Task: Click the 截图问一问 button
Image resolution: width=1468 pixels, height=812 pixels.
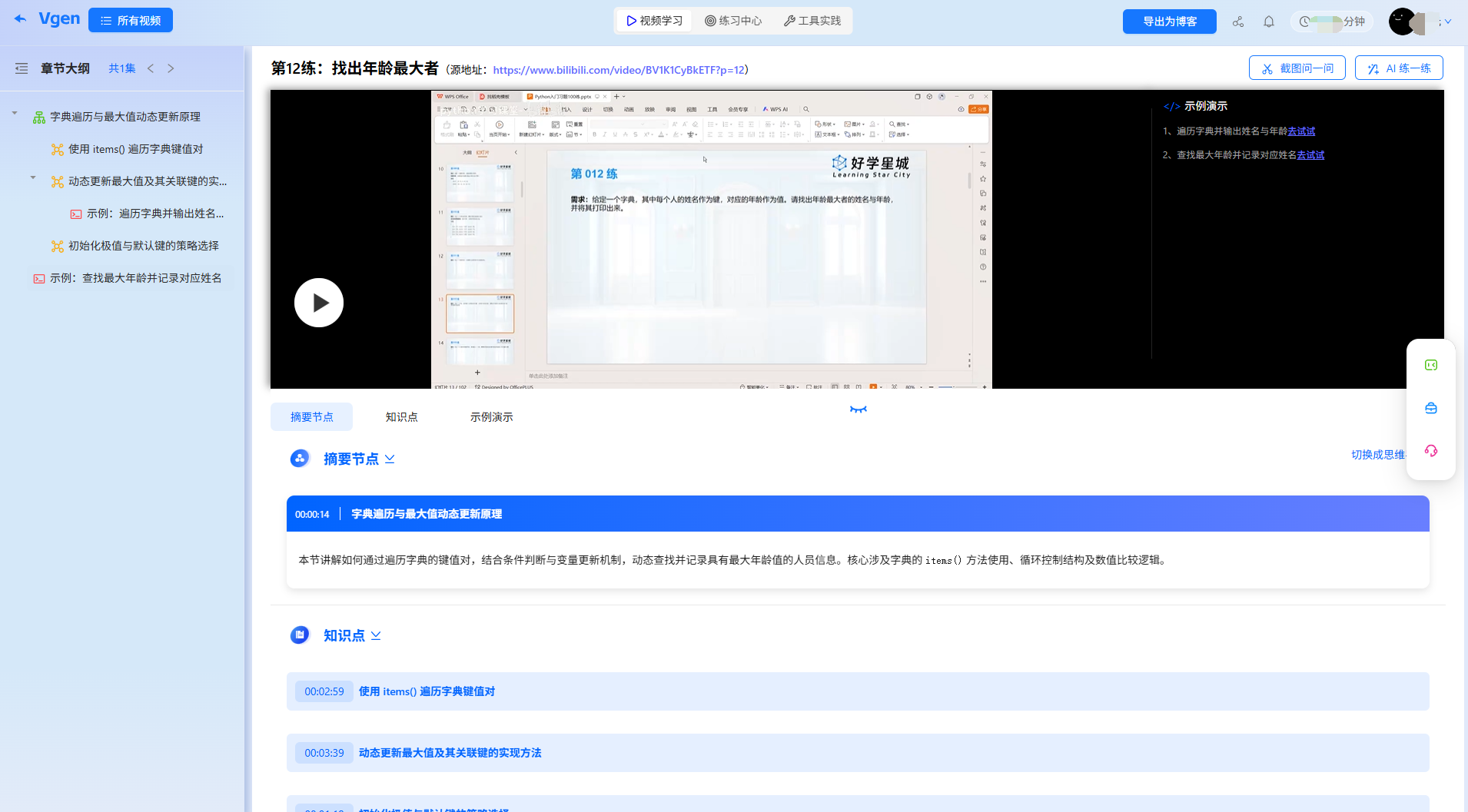Action: [1297, 68]
